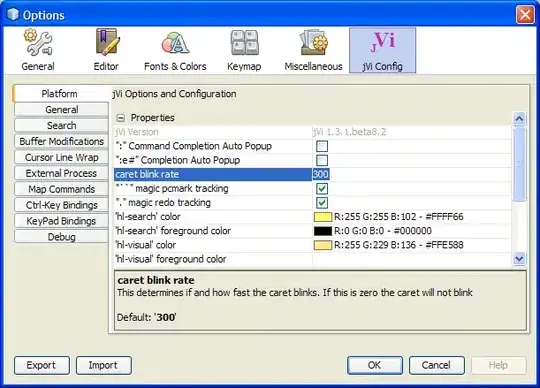Switch to the Search tab
The image size is (540, 388).
tap(61, 125)
